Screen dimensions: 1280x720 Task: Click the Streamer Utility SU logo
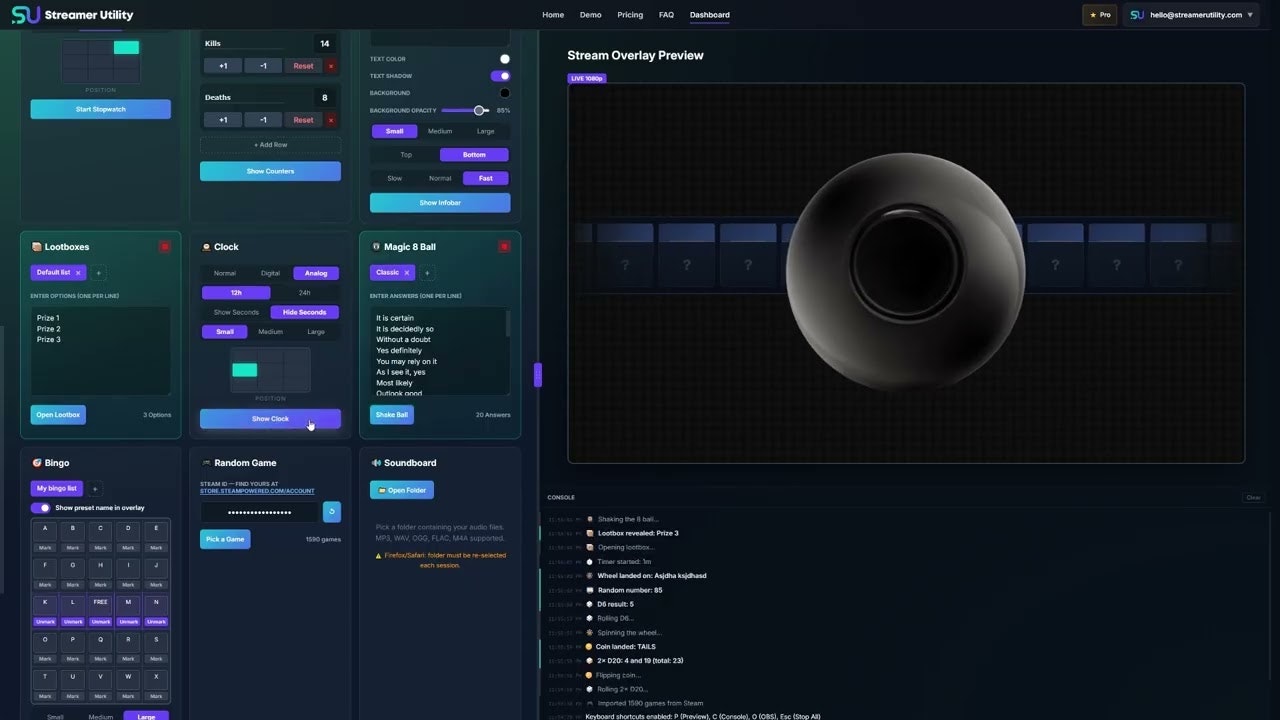coord(27,14)
